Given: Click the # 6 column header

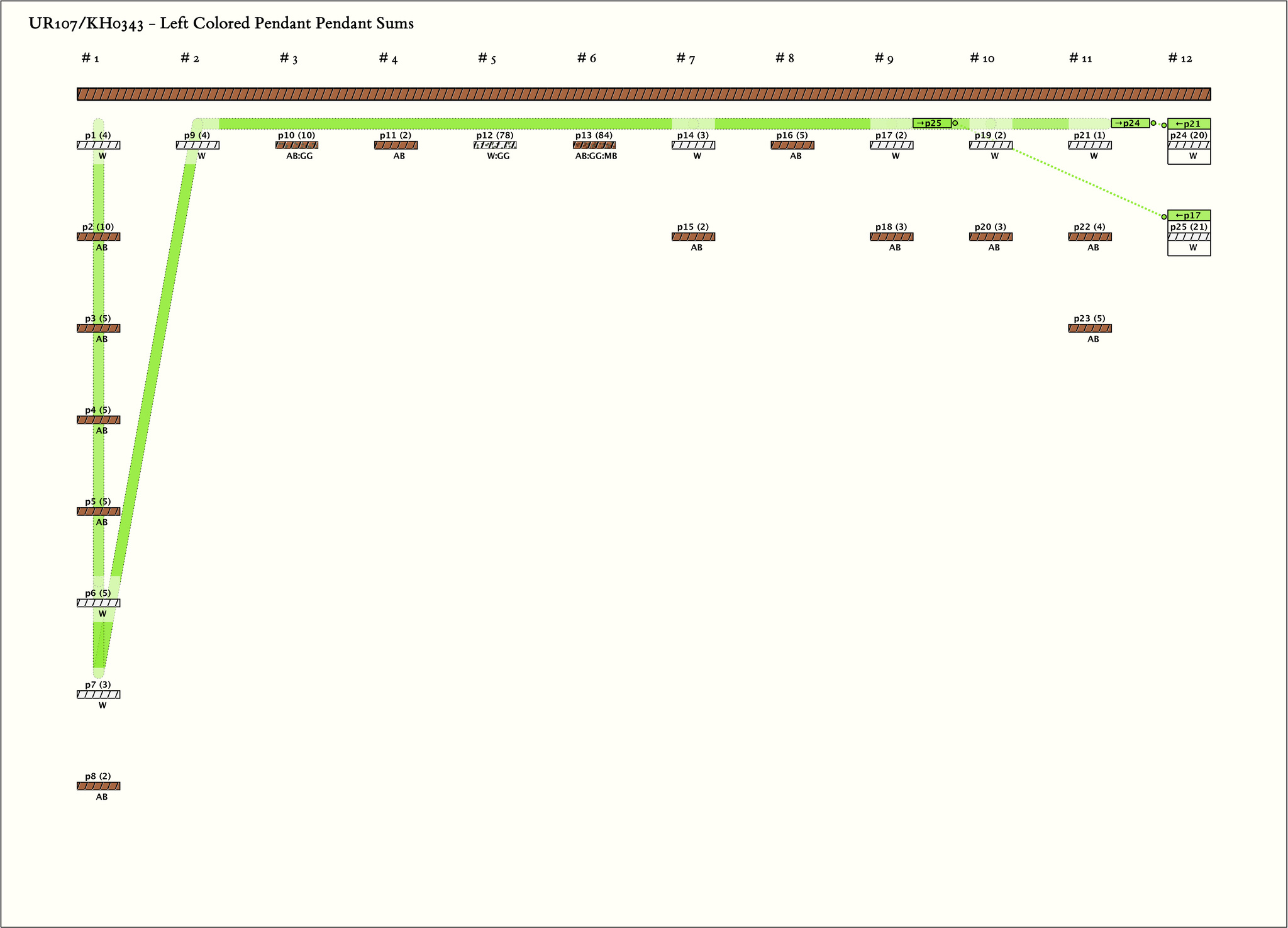Looking at the screenshot, I should [x=587, y=59].
